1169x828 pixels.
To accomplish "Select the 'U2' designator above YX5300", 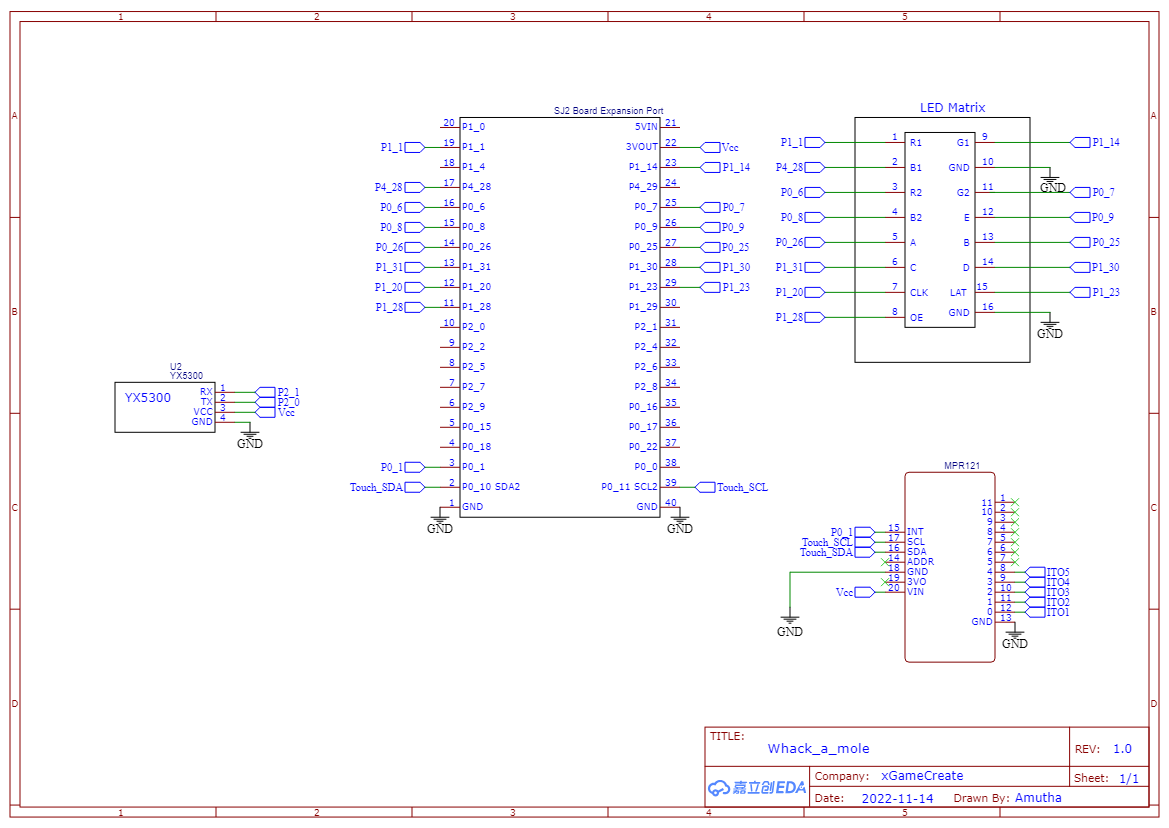I will click(176, 367).
